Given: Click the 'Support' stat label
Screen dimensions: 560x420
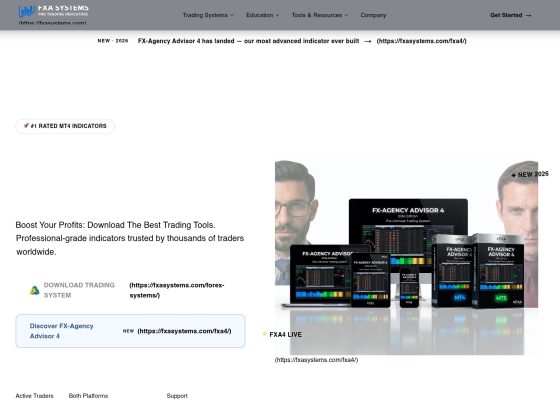Looking at the screenshot, I should (177, 396).
